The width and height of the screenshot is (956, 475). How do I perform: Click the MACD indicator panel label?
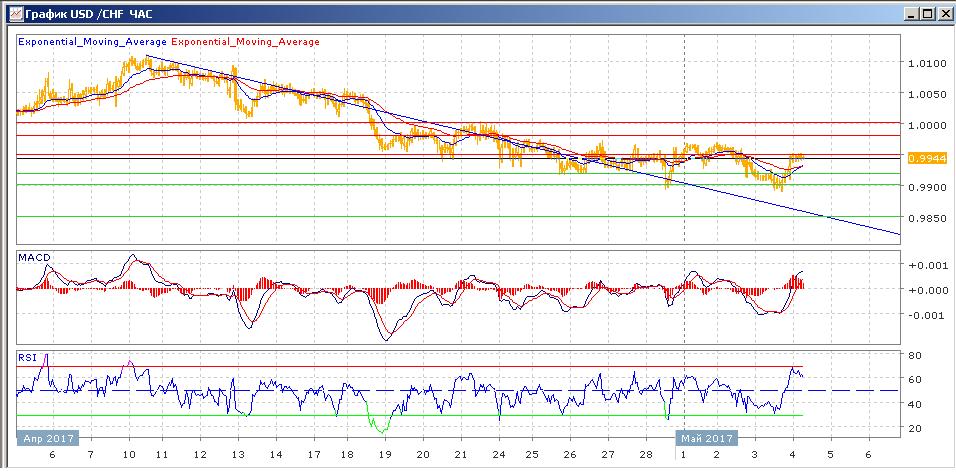(35, 258)
